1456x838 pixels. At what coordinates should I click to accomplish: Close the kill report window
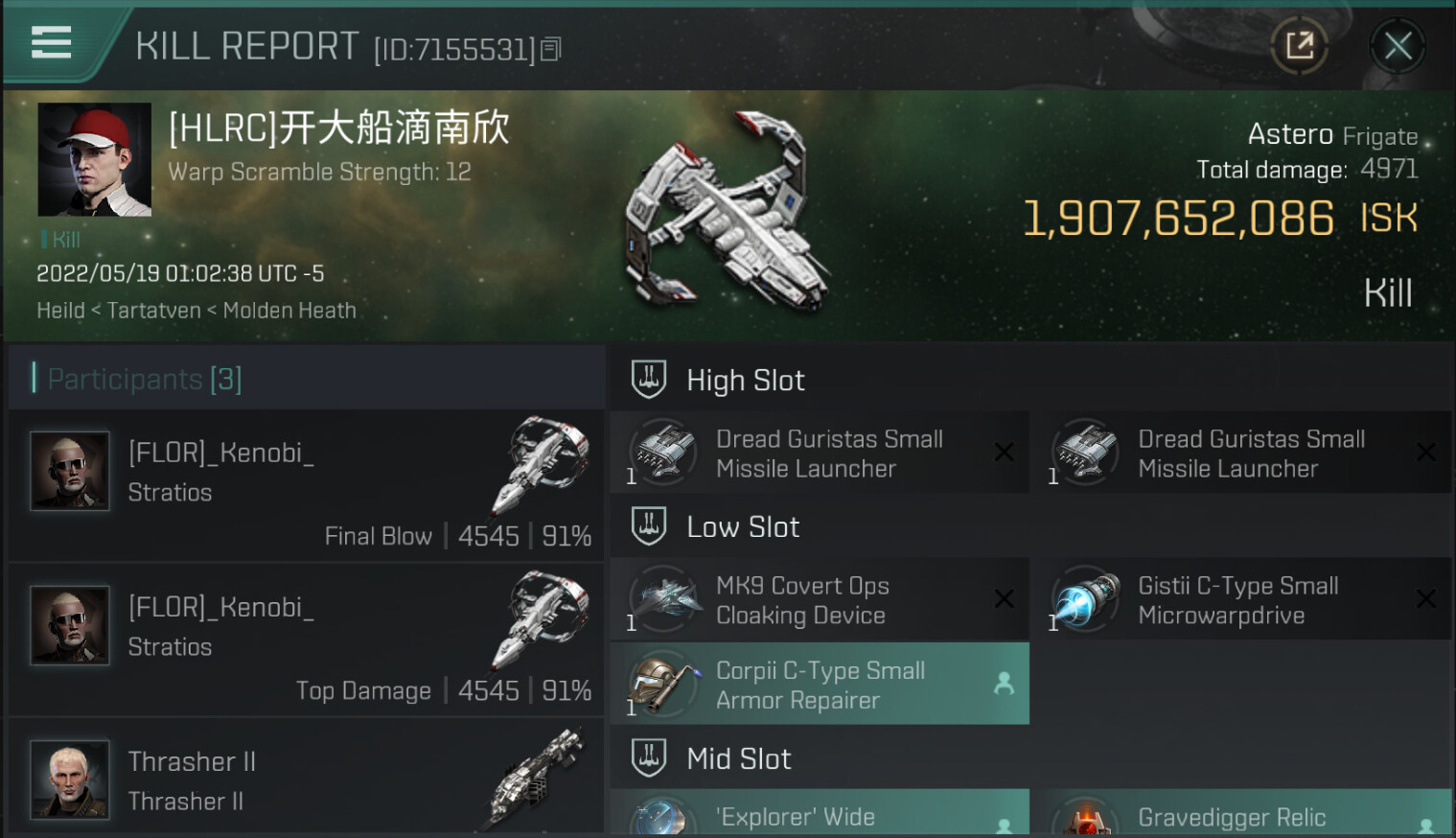coord(1398,46)
